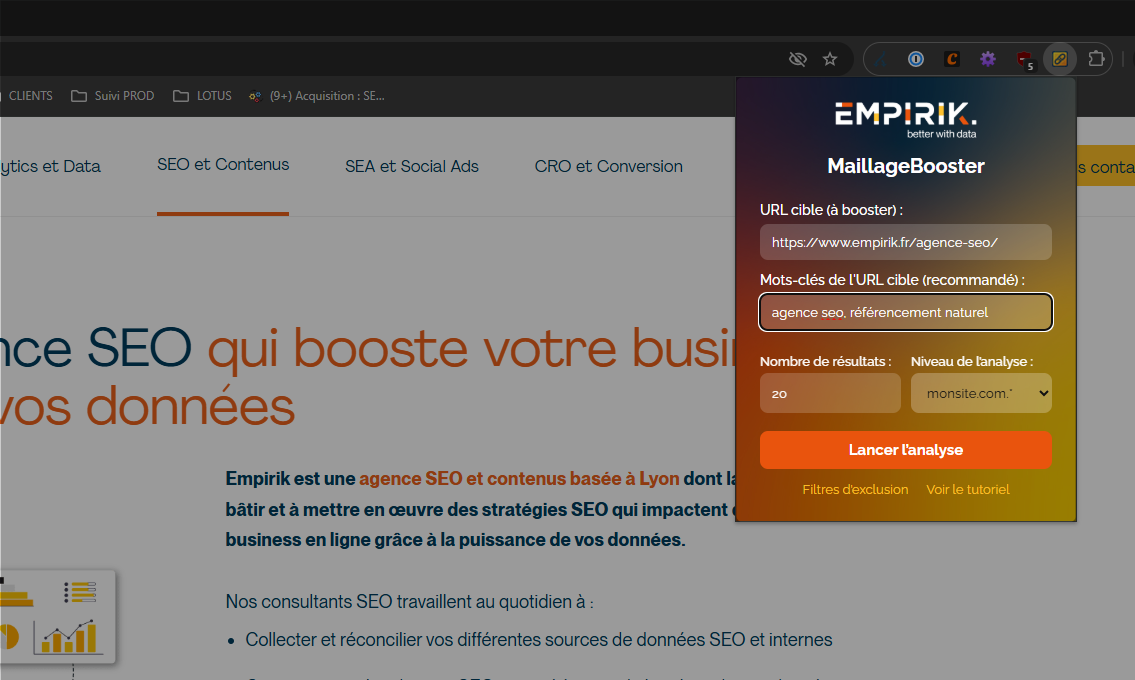Open the CLIENTS bookmark folder
The image size is (1135, 680).
(x=26, y=96)
